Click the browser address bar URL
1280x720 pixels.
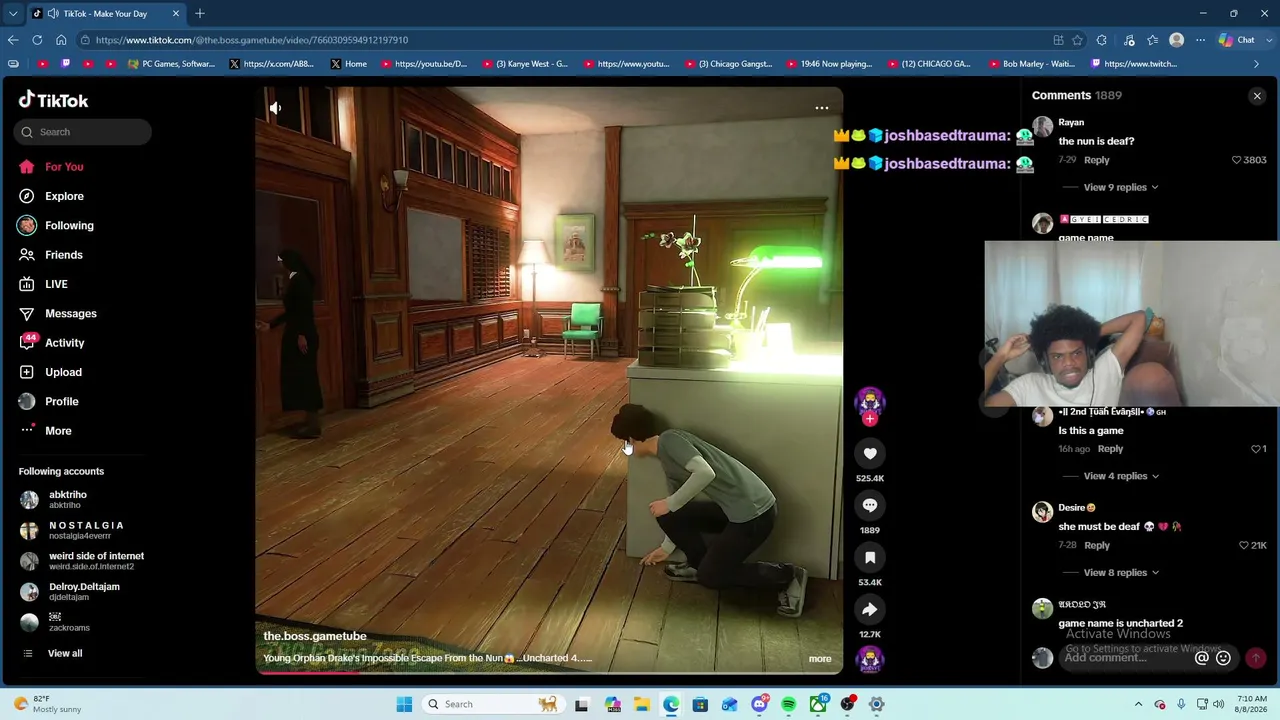252,40
